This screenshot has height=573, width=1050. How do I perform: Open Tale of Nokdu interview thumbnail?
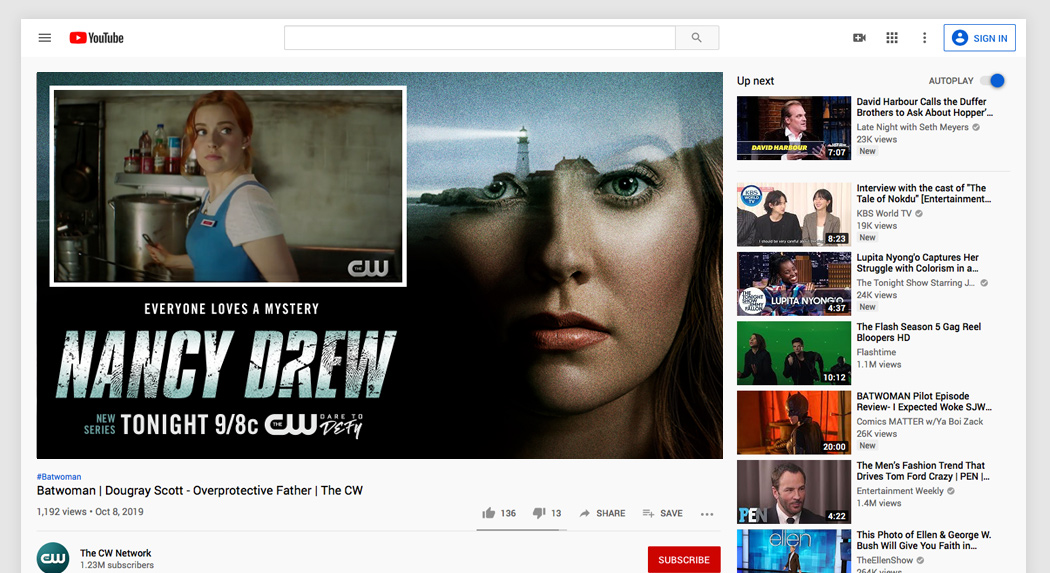point(794,214)
